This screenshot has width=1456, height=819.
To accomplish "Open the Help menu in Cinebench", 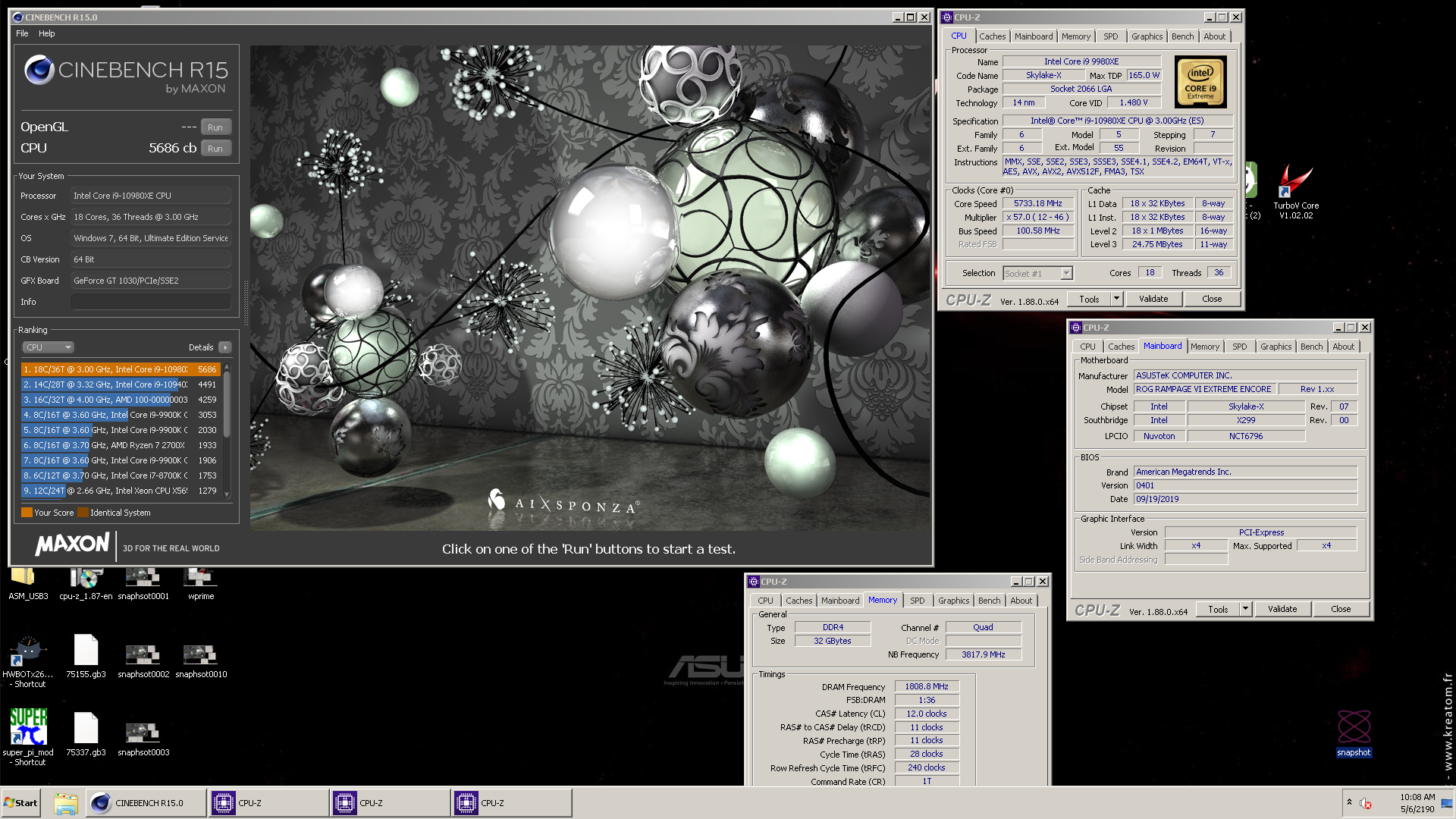I will coord(47,33).
